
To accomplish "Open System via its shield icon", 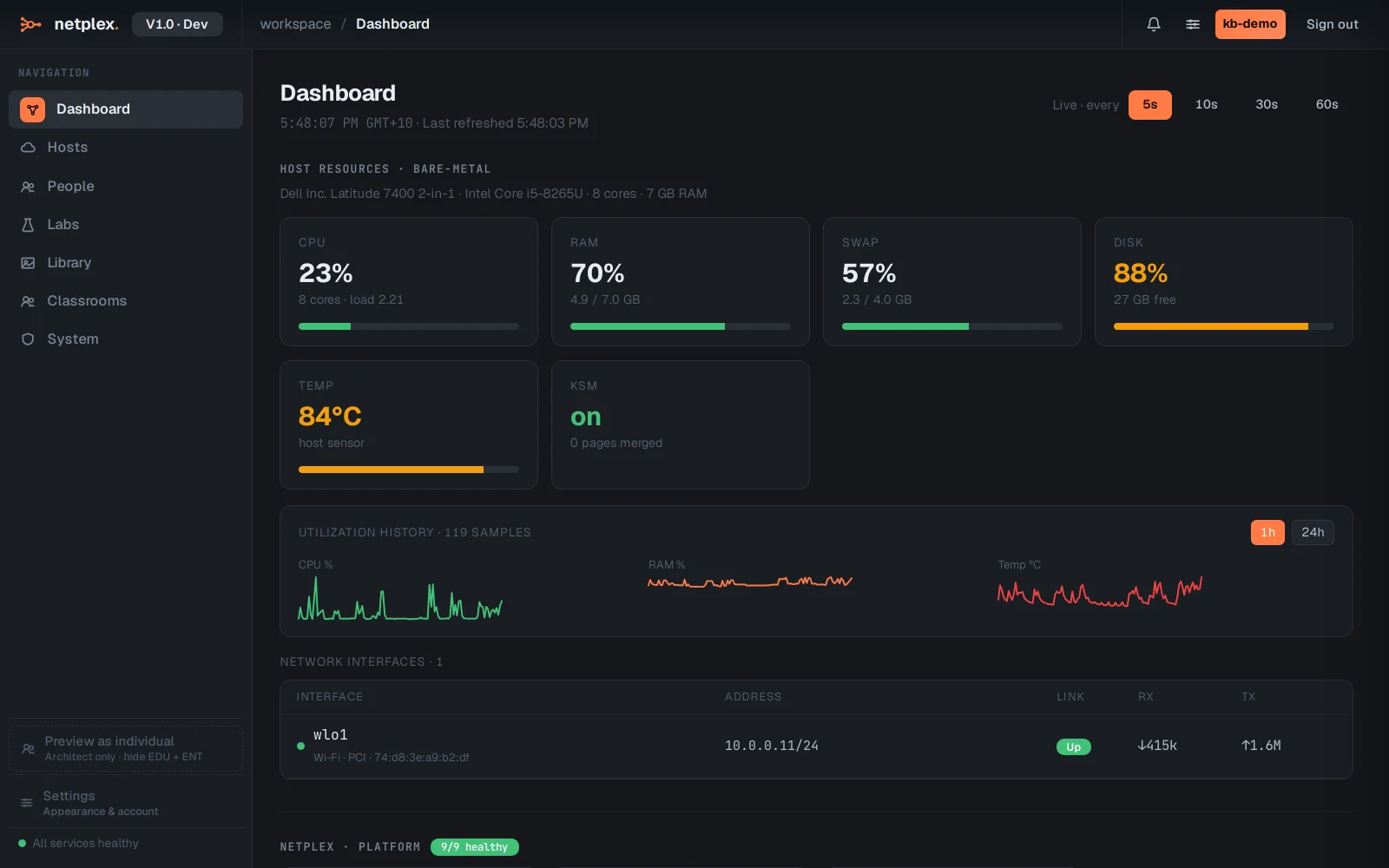I will coord(28,339).
